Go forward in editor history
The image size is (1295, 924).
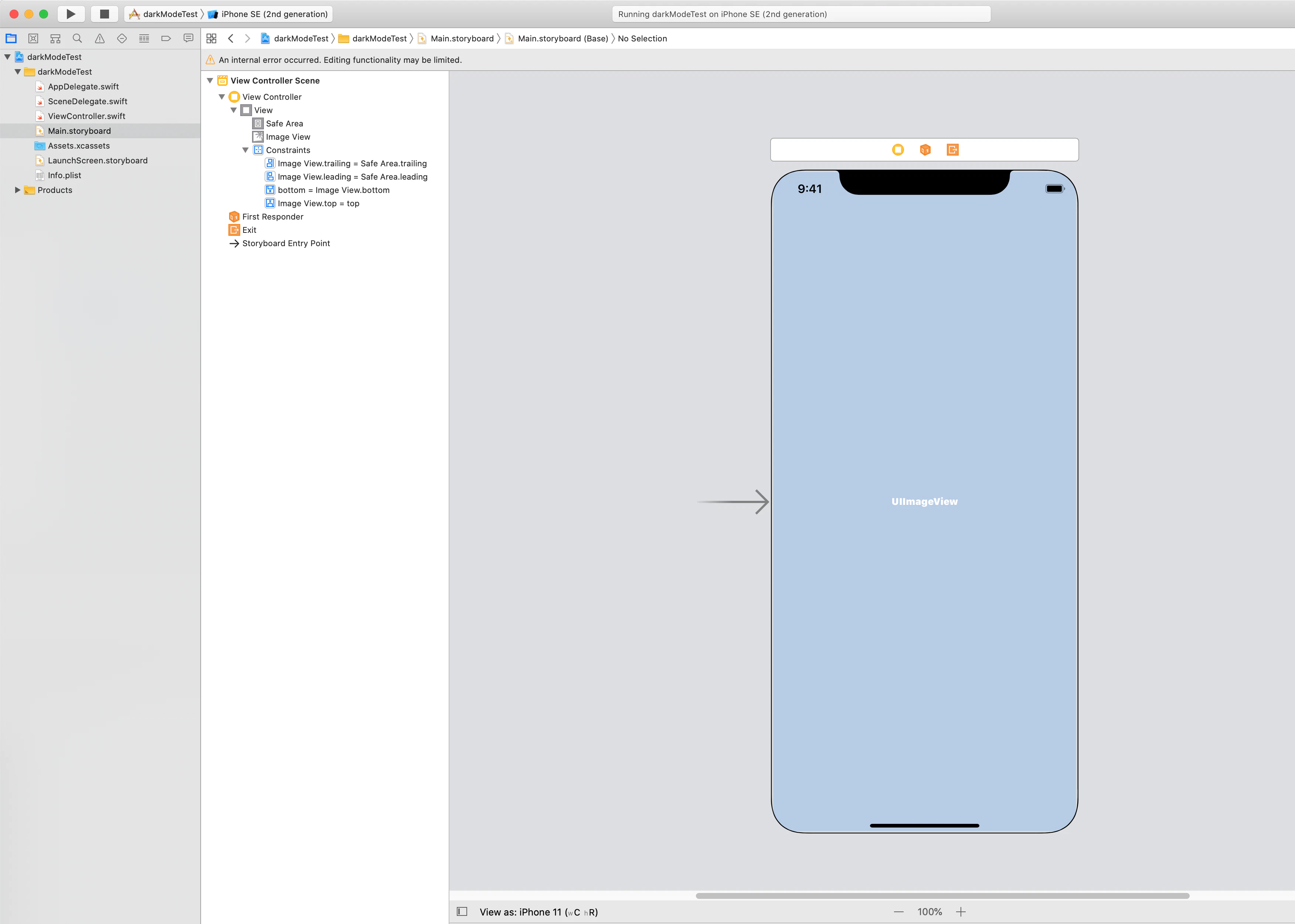coord(248,39)
